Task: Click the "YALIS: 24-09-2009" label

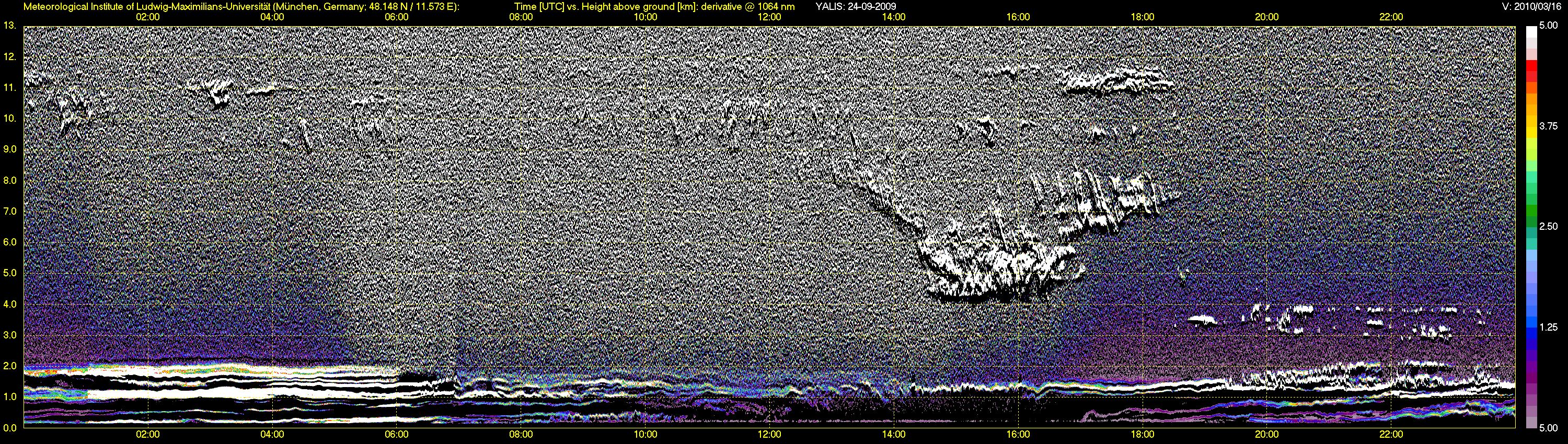Action: 856,7
